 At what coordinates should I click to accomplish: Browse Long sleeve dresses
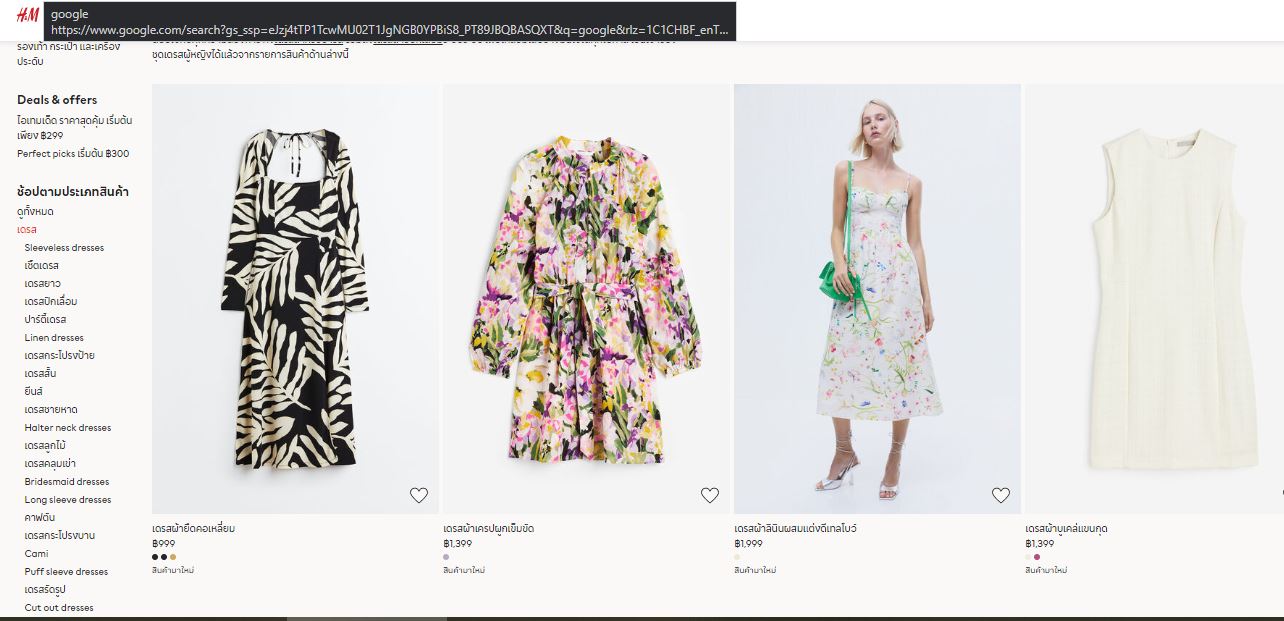click(68, 500)
